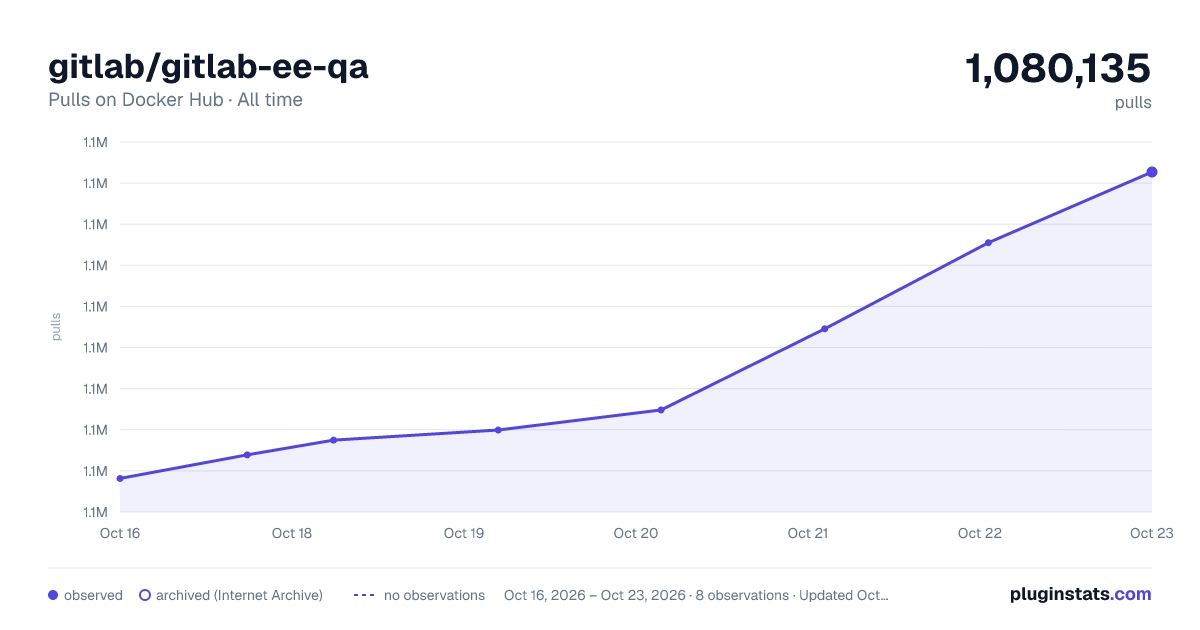
Task: Select the Oct 22 data point on the line
Action: [988, 243]
